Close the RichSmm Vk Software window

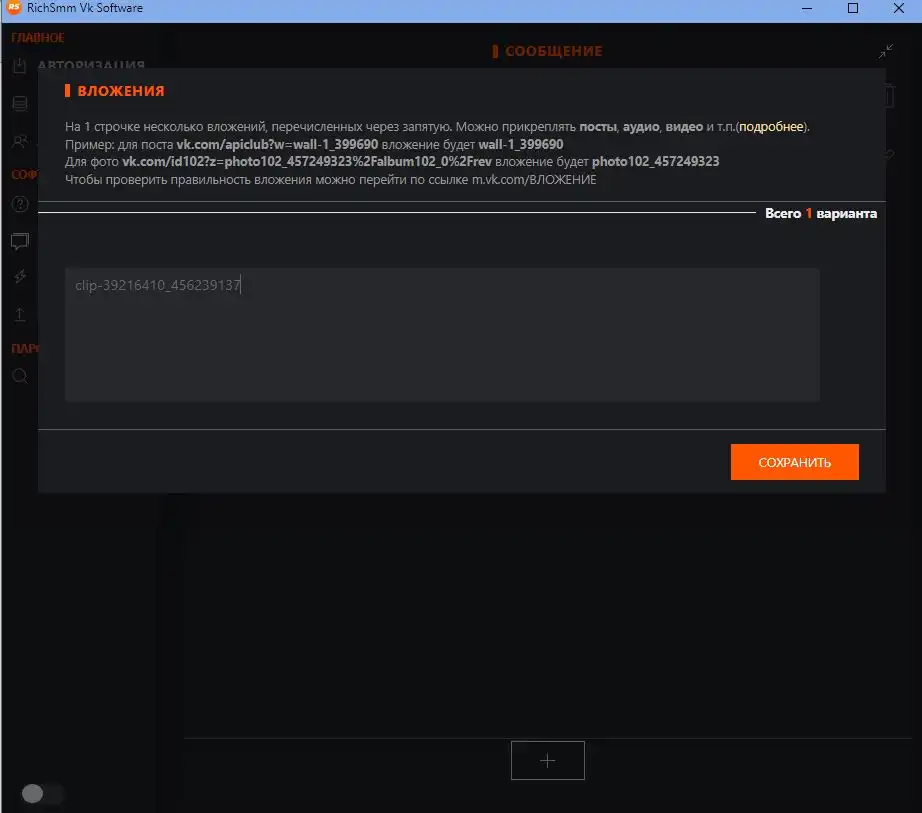point(898,8)
